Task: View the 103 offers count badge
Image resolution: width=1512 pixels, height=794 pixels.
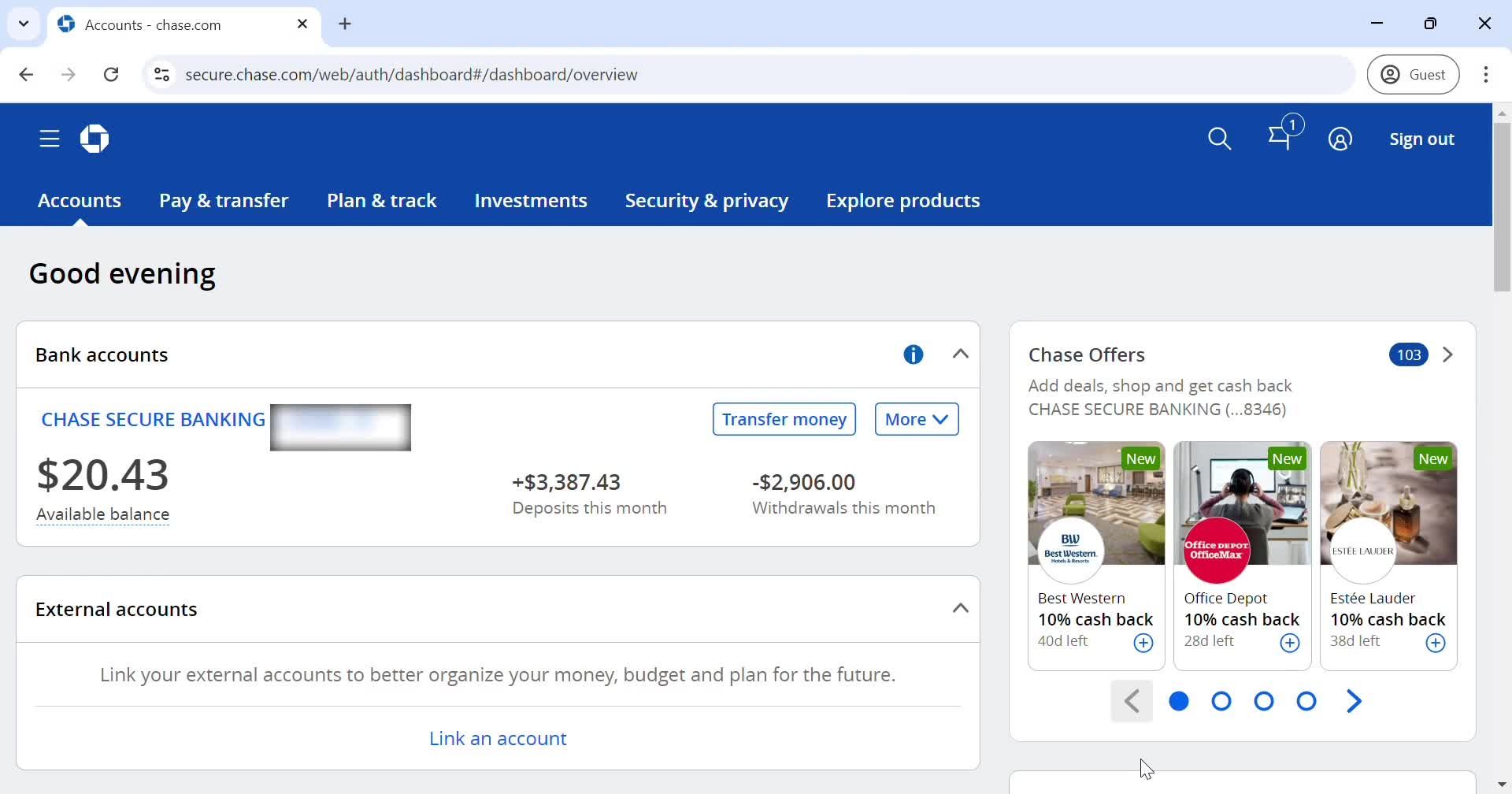Action: (x=1409, y=355)
